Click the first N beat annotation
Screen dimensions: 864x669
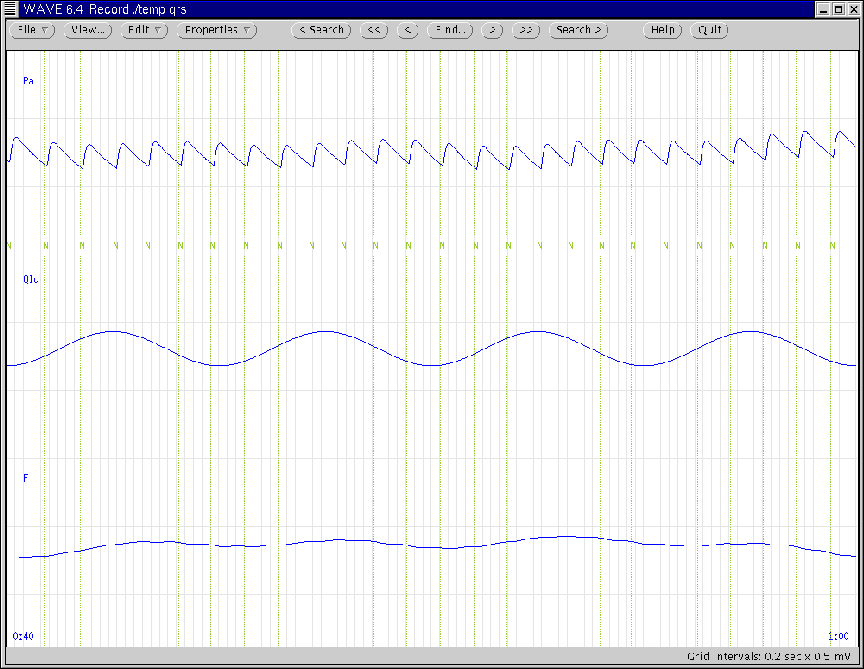[x=11, y=245]
